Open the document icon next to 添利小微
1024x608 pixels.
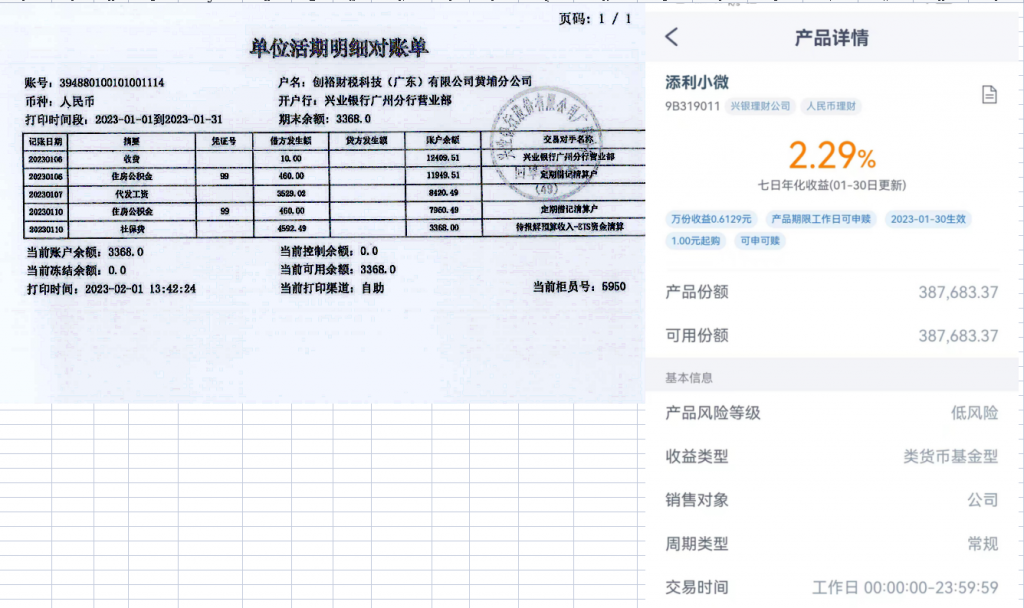coord(989,95)
